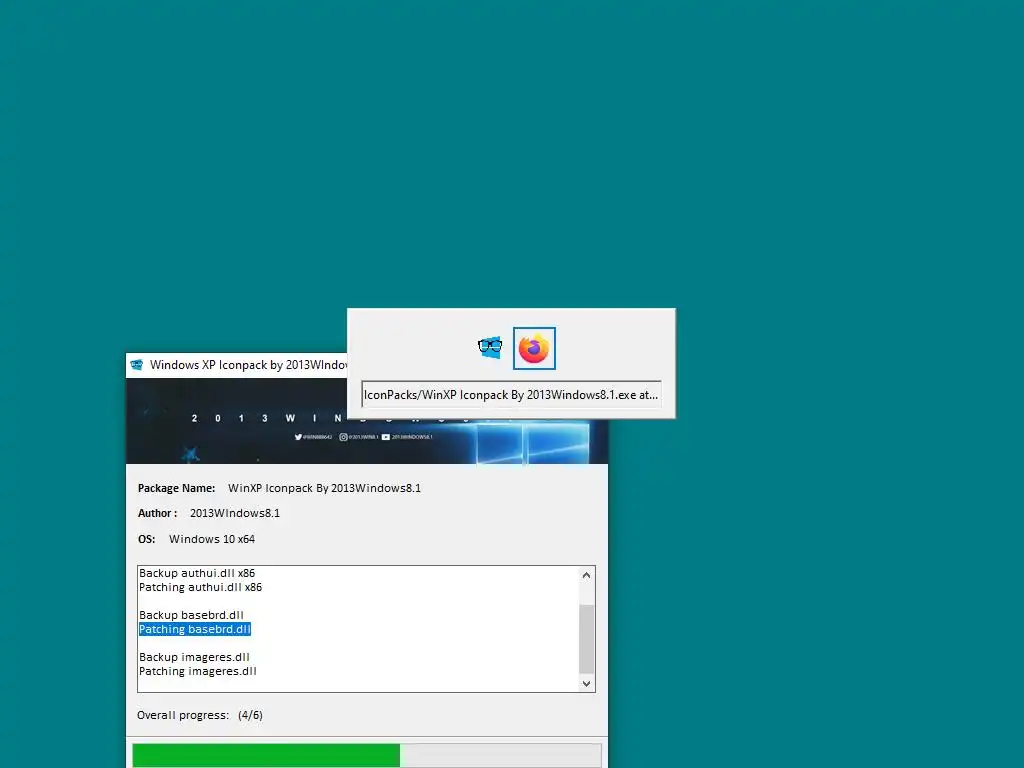Click the installer window title text

coord(248,364)
